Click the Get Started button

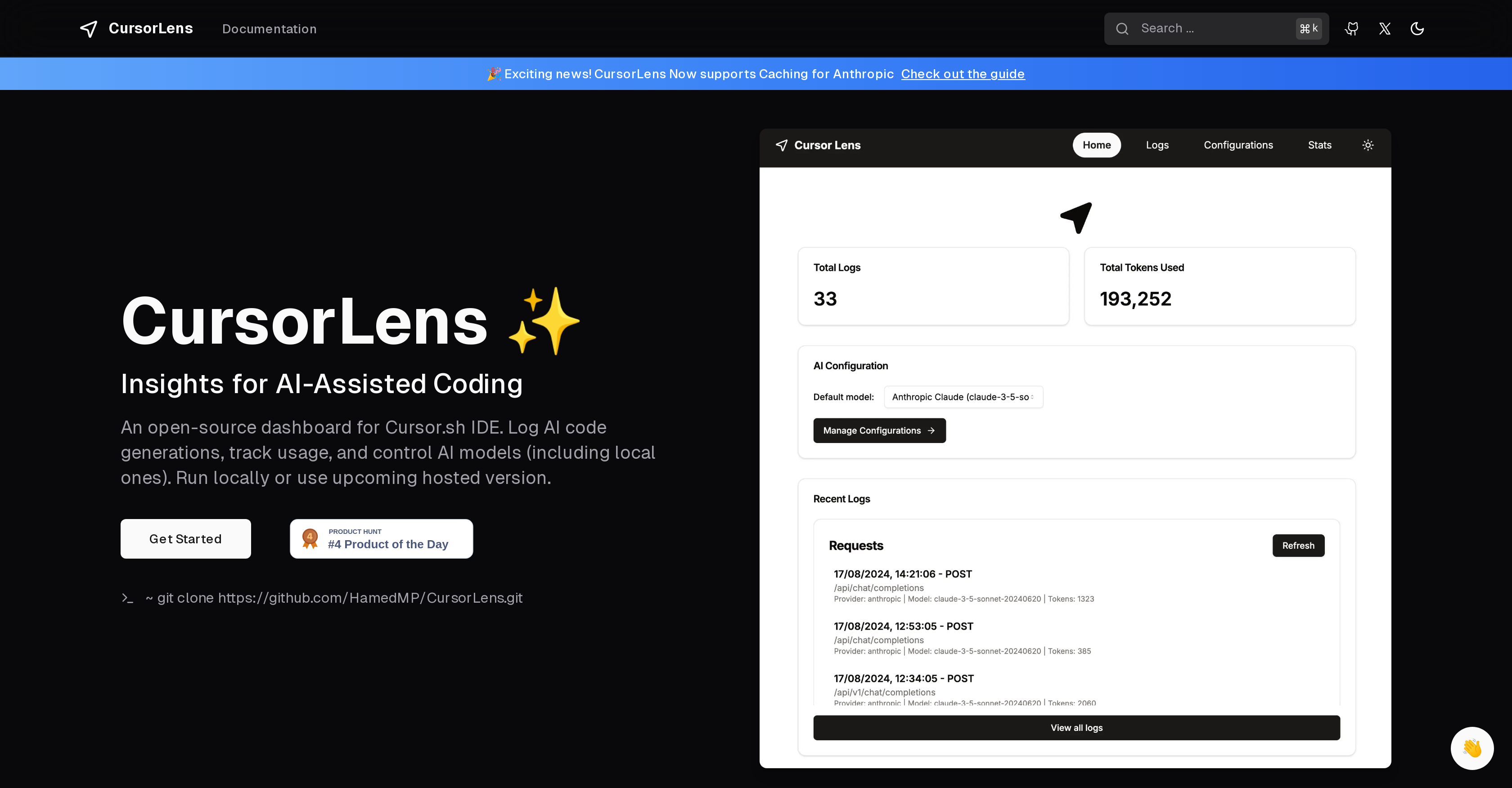tap(185, 538)
